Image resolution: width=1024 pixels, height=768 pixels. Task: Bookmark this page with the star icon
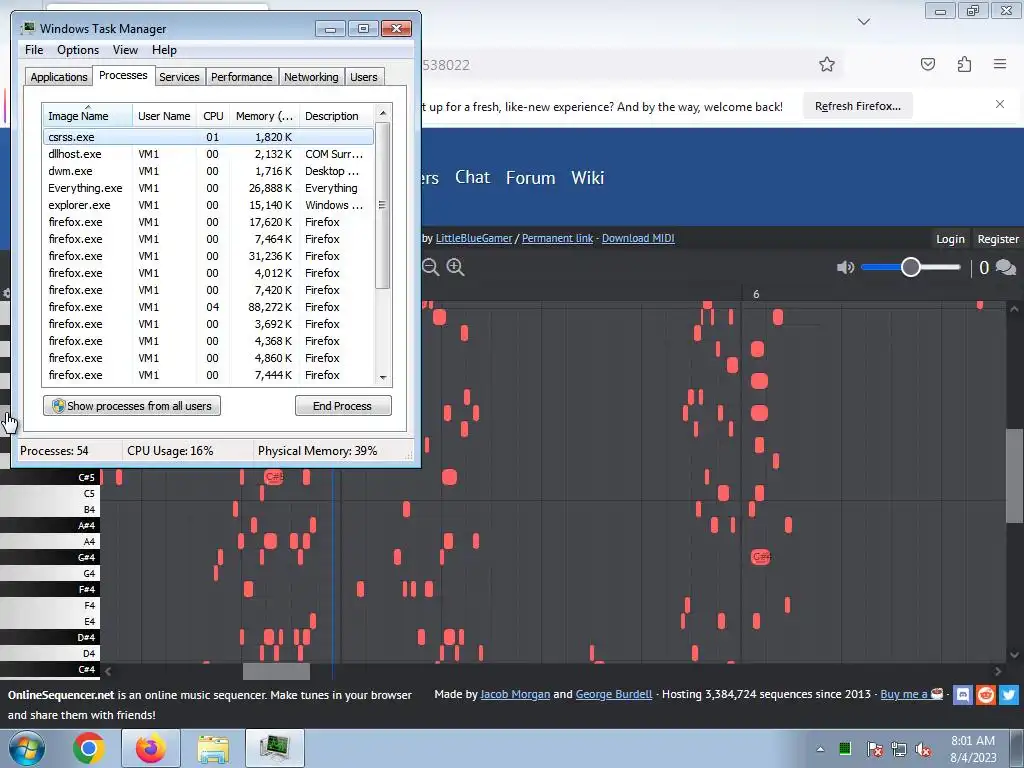[827, 64]
